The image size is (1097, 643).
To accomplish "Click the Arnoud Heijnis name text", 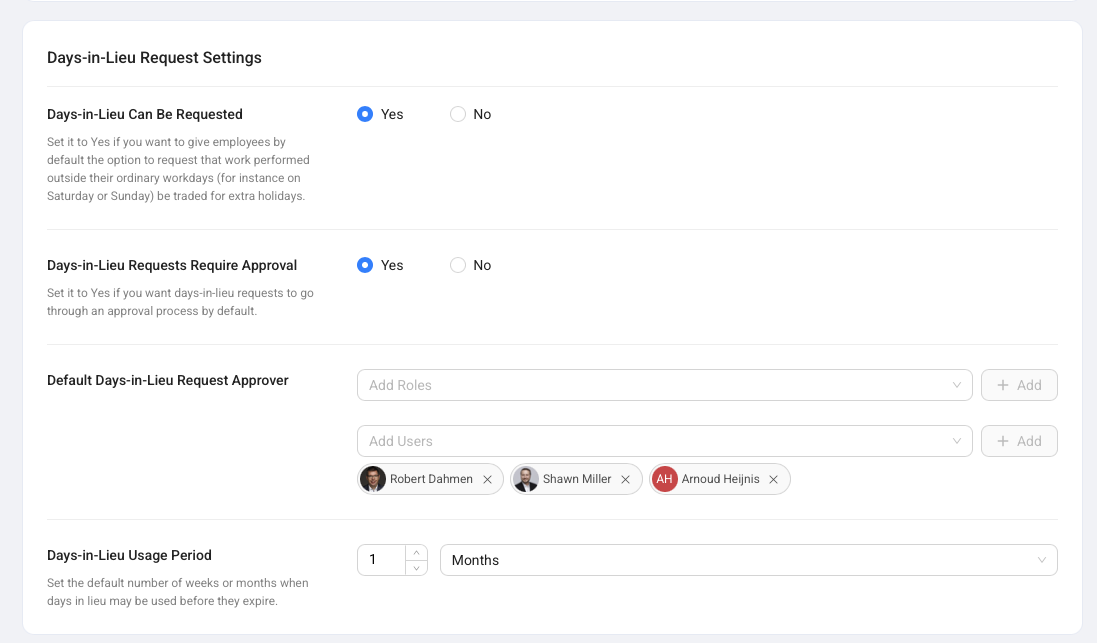I will [x=721, y=479].
